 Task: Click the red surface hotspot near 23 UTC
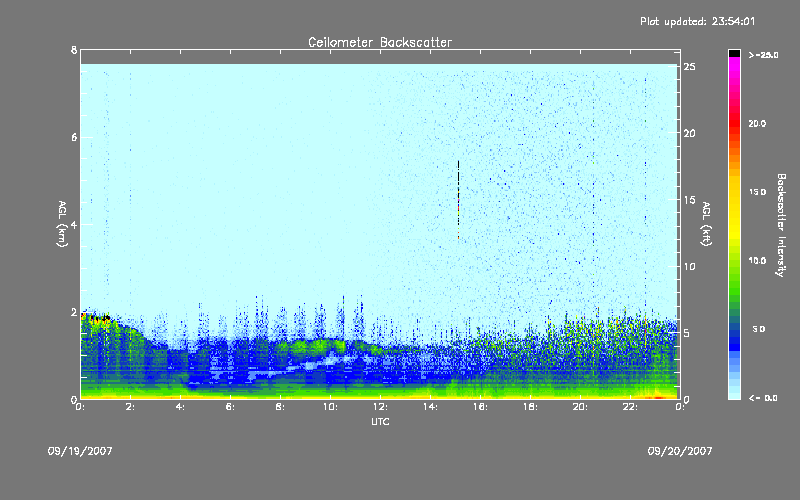(x=657, y=396)
